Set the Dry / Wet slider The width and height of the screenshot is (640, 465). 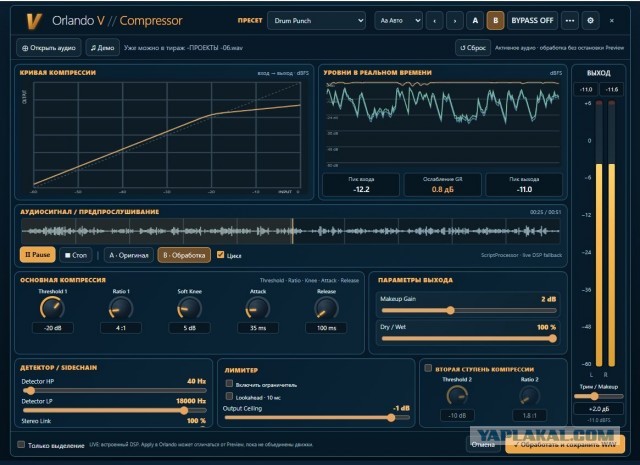click(x=469, y=338)
